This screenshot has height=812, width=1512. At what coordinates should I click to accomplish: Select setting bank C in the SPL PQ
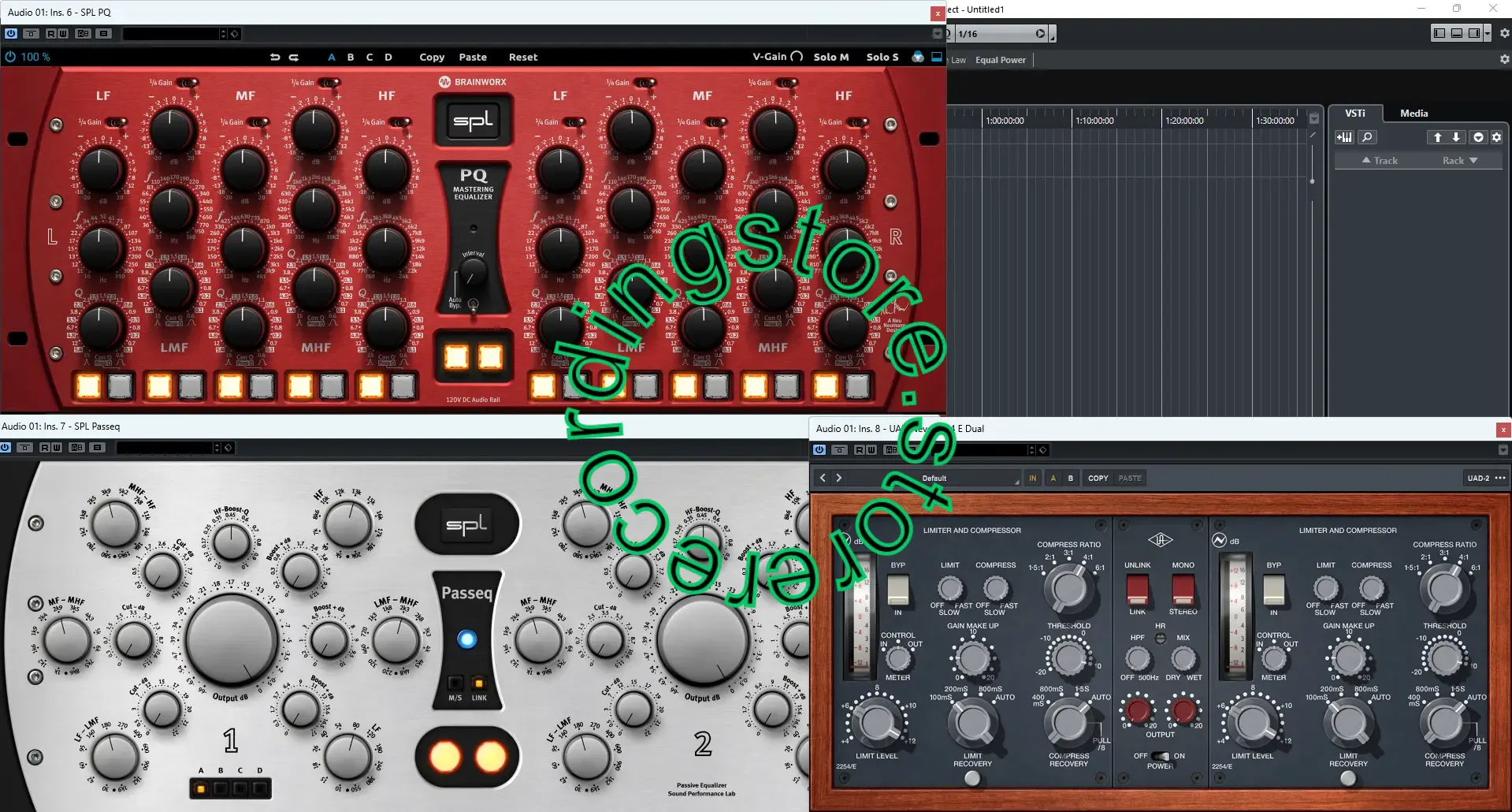coord(370,57)
